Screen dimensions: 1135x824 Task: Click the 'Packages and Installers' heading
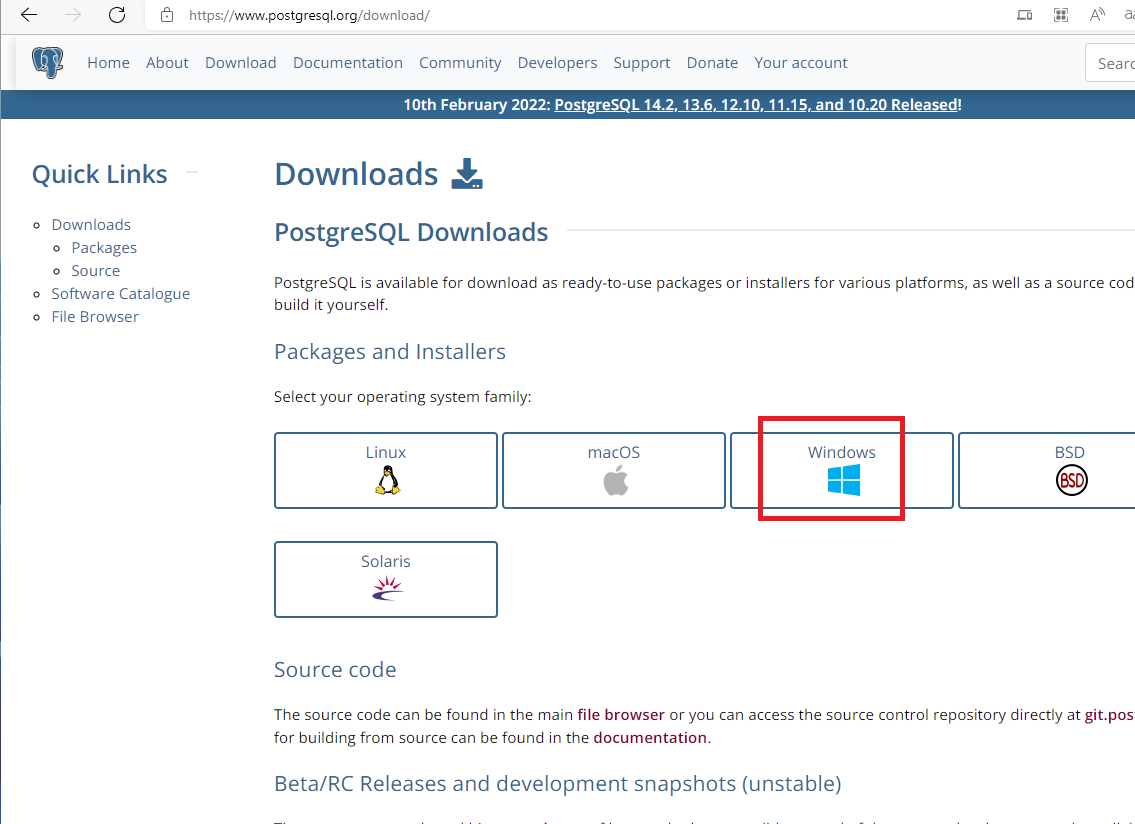389,352
